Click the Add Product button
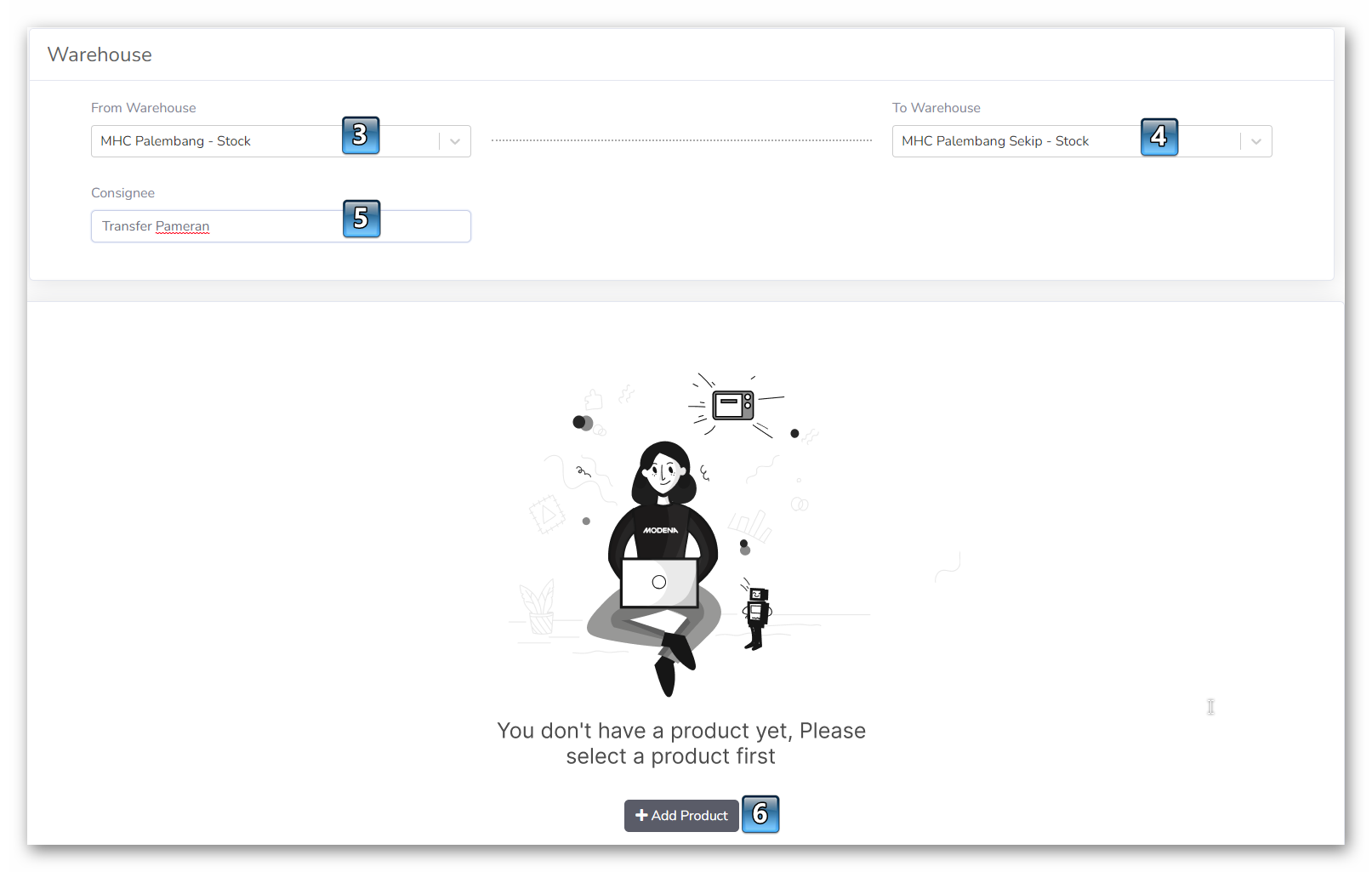1372x872 pixels. click(x=681, y=815)
